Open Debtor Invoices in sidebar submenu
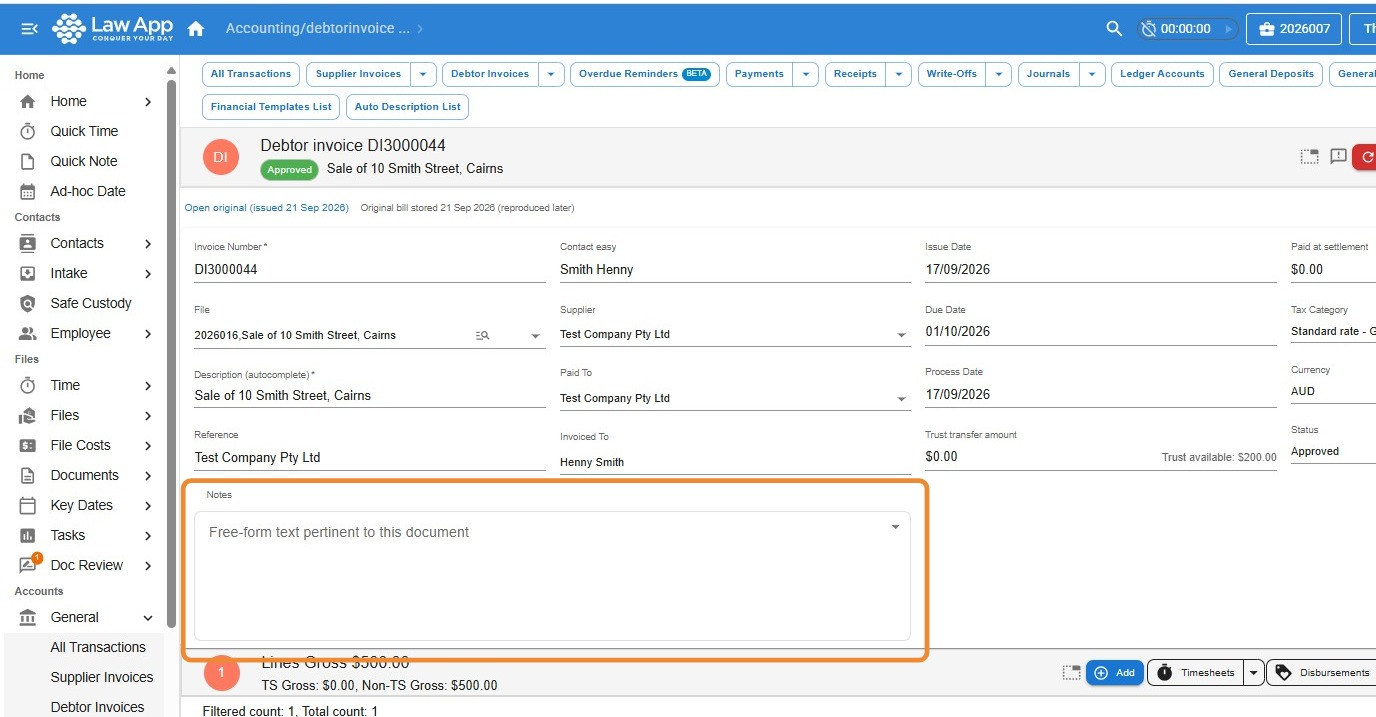1376x717 pixels. [97, 707]
